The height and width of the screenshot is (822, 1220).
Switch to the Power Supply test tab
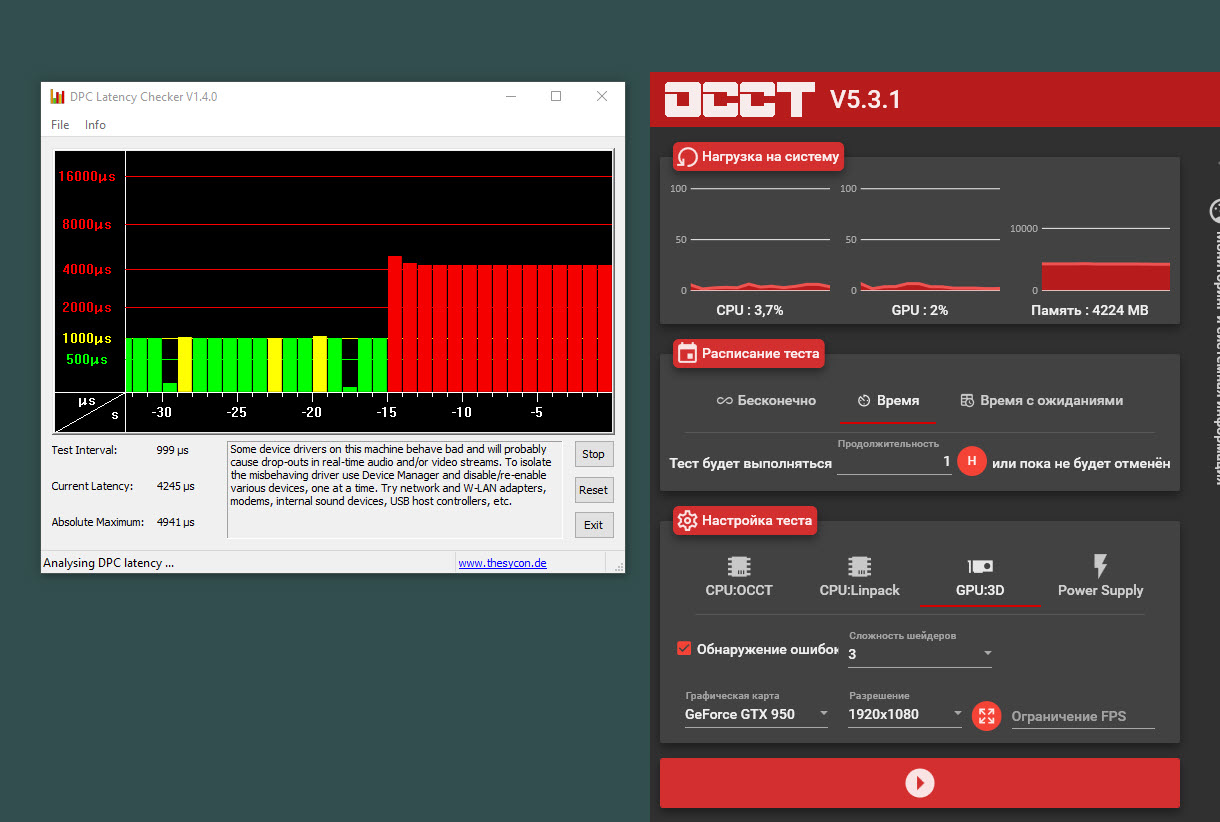click(1100, 578)
